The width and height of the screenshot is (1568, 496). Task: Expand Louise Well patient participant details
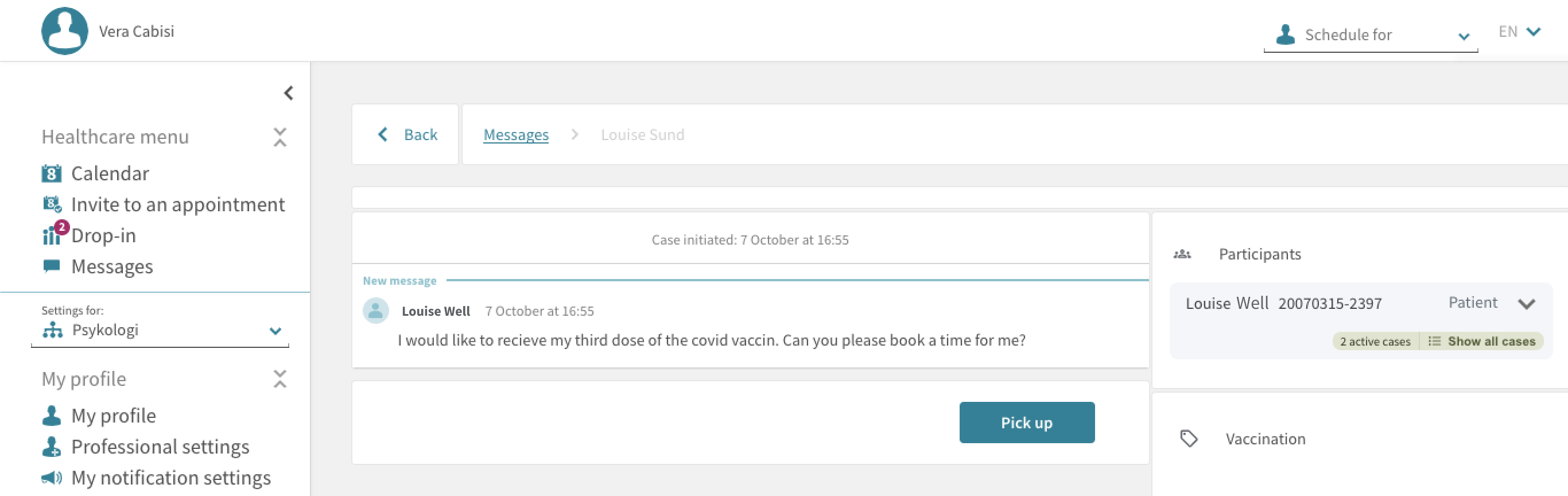tap(1526, 304)
